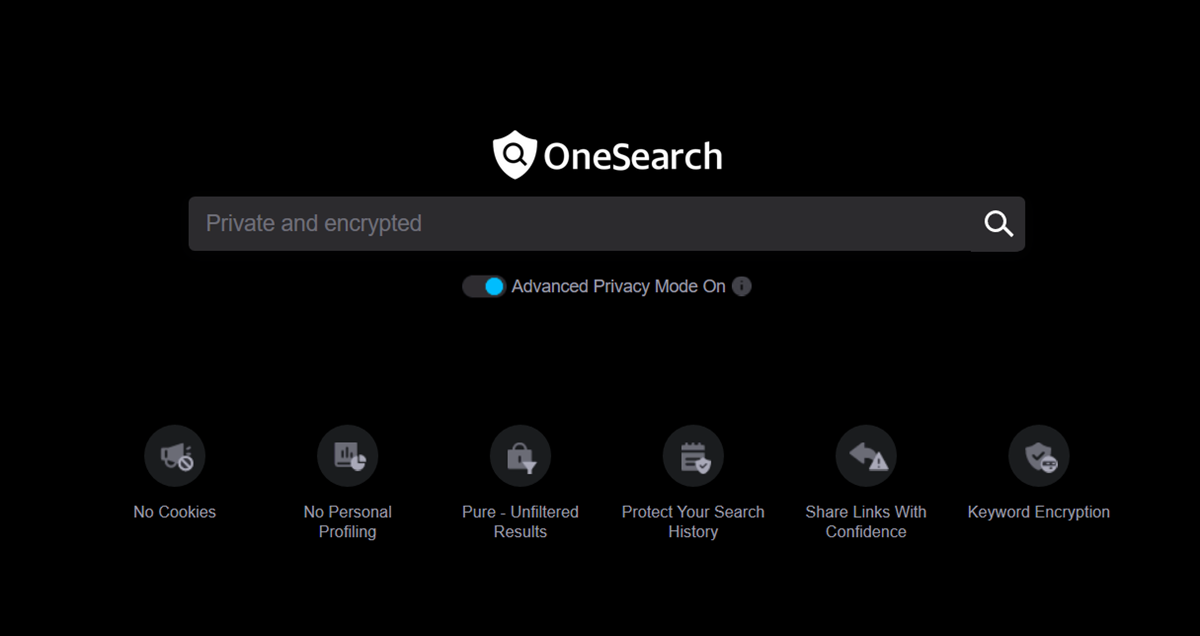Screen dimensions: 1200x636
Task: Select the No Personal Profiling chart icon
Action: coord(348,456)
